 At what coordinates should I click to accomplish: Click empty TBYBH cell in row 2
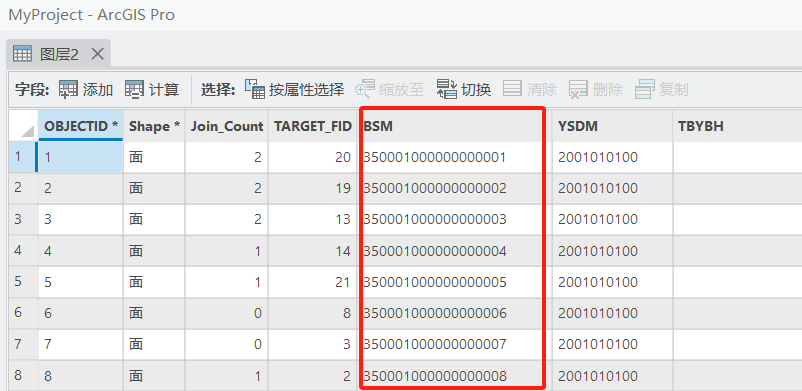[737, 188]
